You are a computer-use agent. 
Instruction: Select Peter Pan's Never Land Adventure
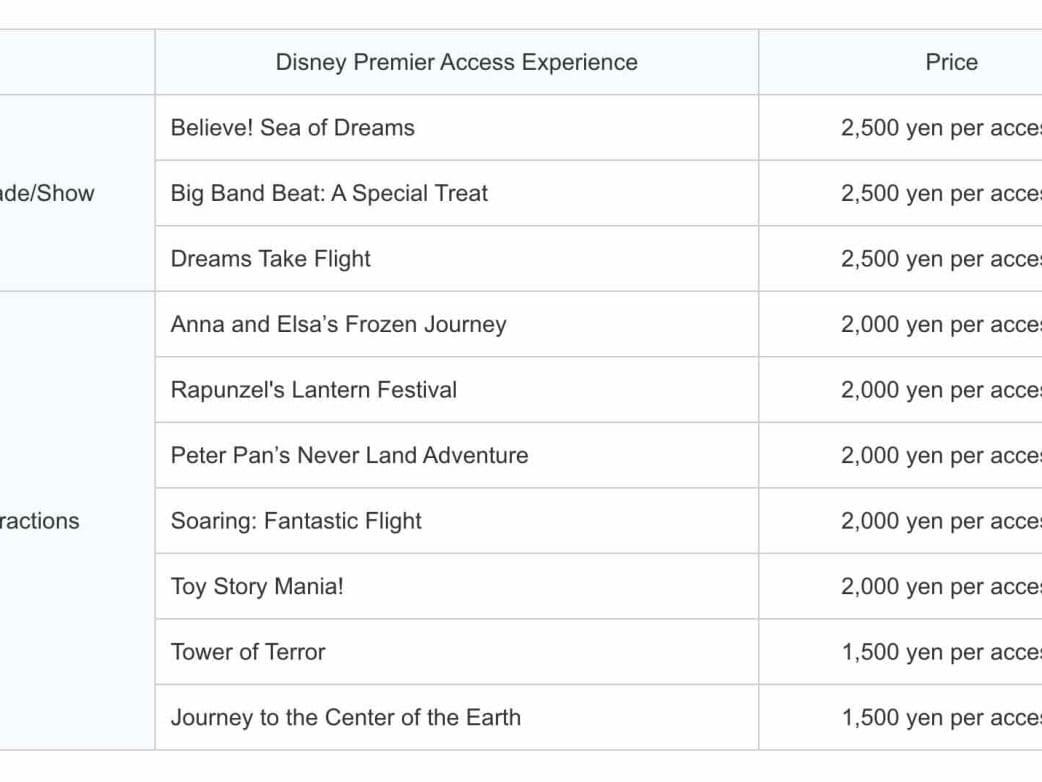pyautogui.click(x=349, y=455)
